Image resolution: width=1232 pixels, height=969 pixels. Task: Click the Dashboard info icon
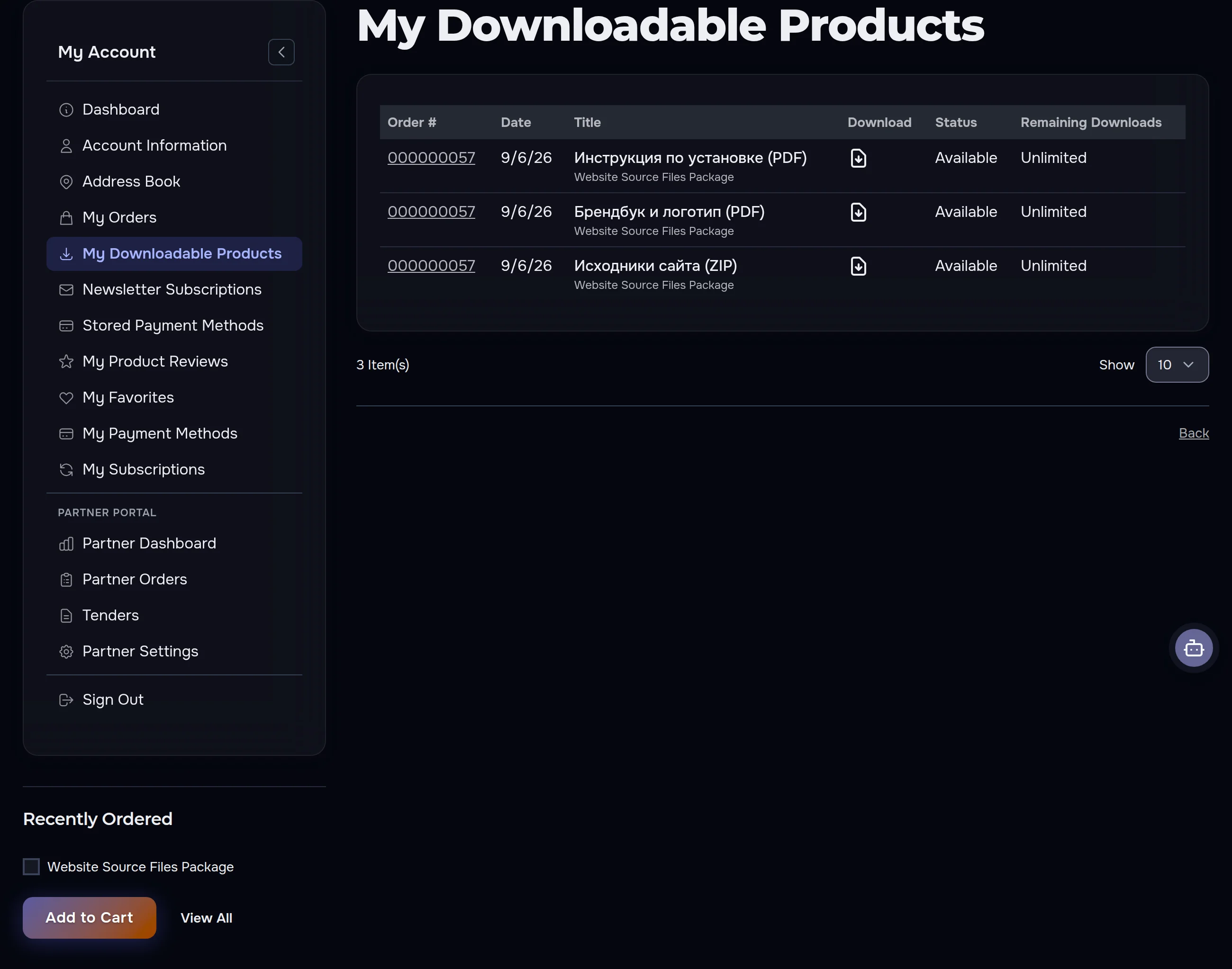(66, 109)
